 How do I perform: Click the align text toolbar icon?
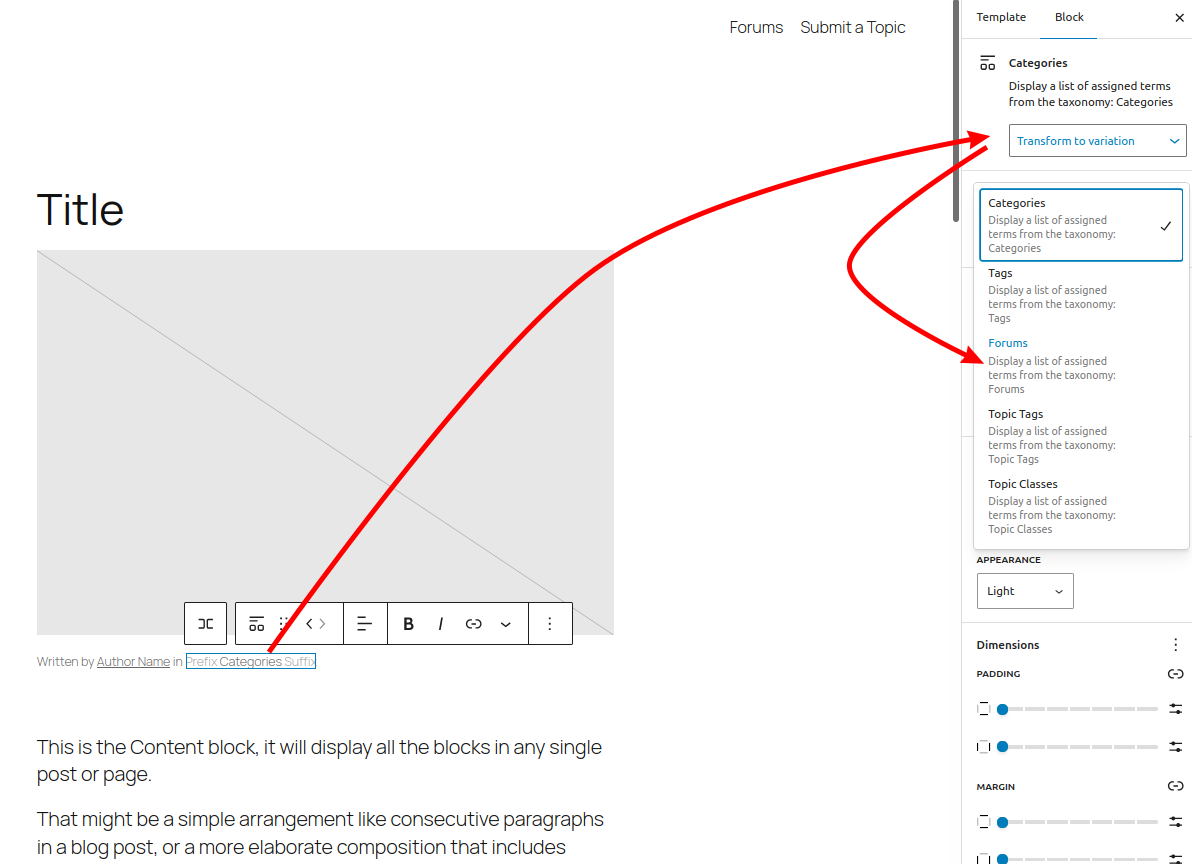pyautogui.click(x=365, y=624)
